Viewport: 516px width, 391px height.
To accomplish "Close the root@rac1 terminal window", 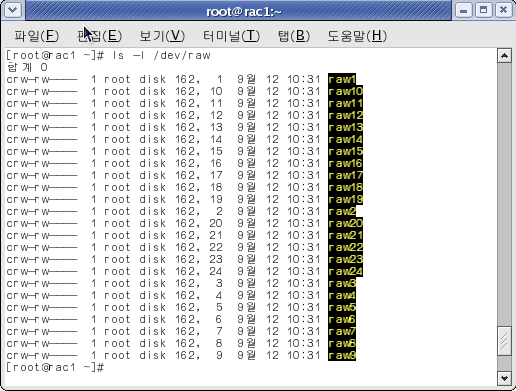I will pos(503,10).
